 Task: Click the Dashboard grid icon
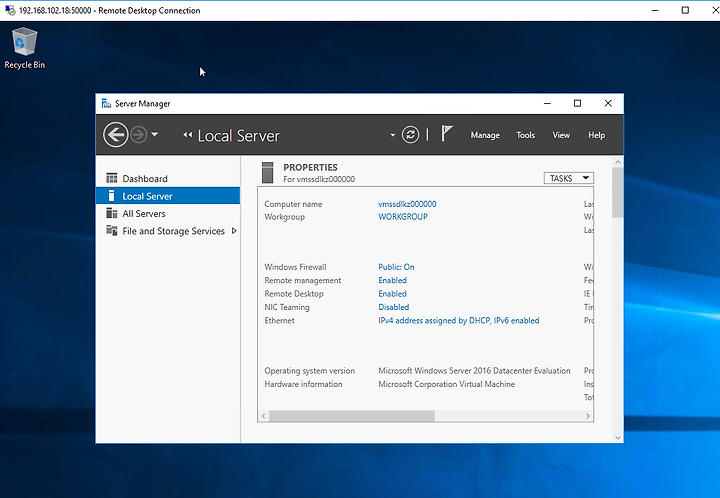coord(112,178)
